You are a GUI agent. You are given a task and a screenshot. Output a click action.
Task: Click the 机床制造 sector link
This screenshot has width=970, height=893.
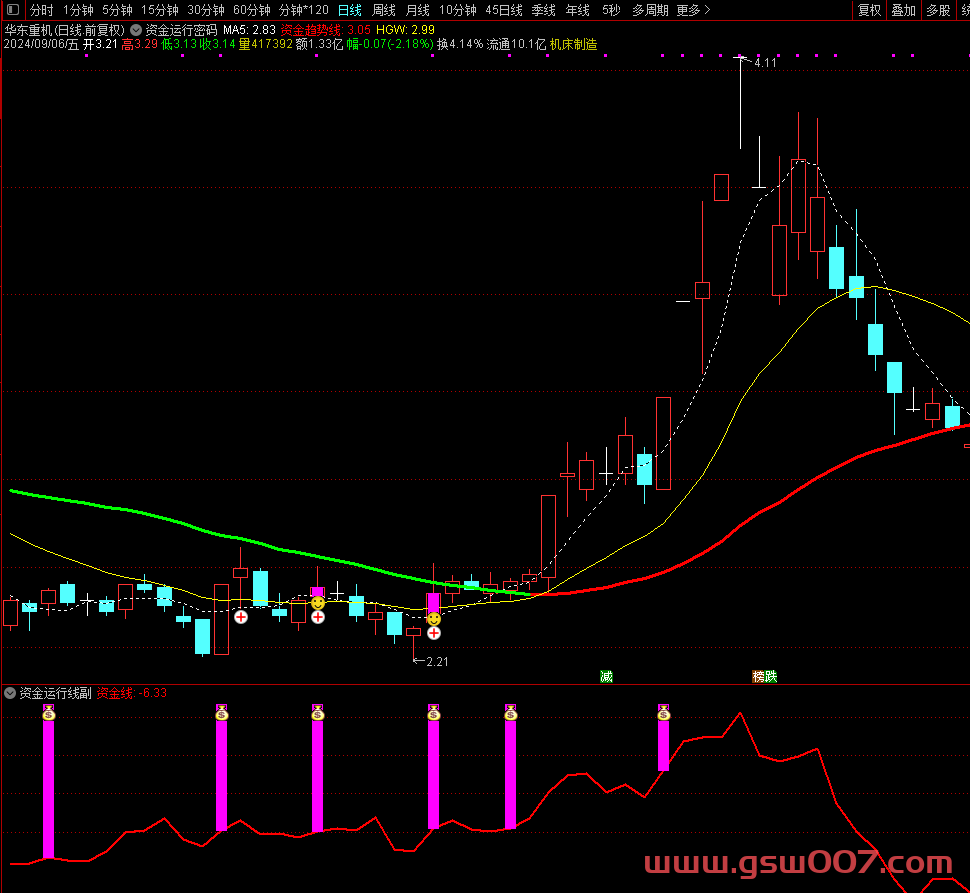[574, 44]
